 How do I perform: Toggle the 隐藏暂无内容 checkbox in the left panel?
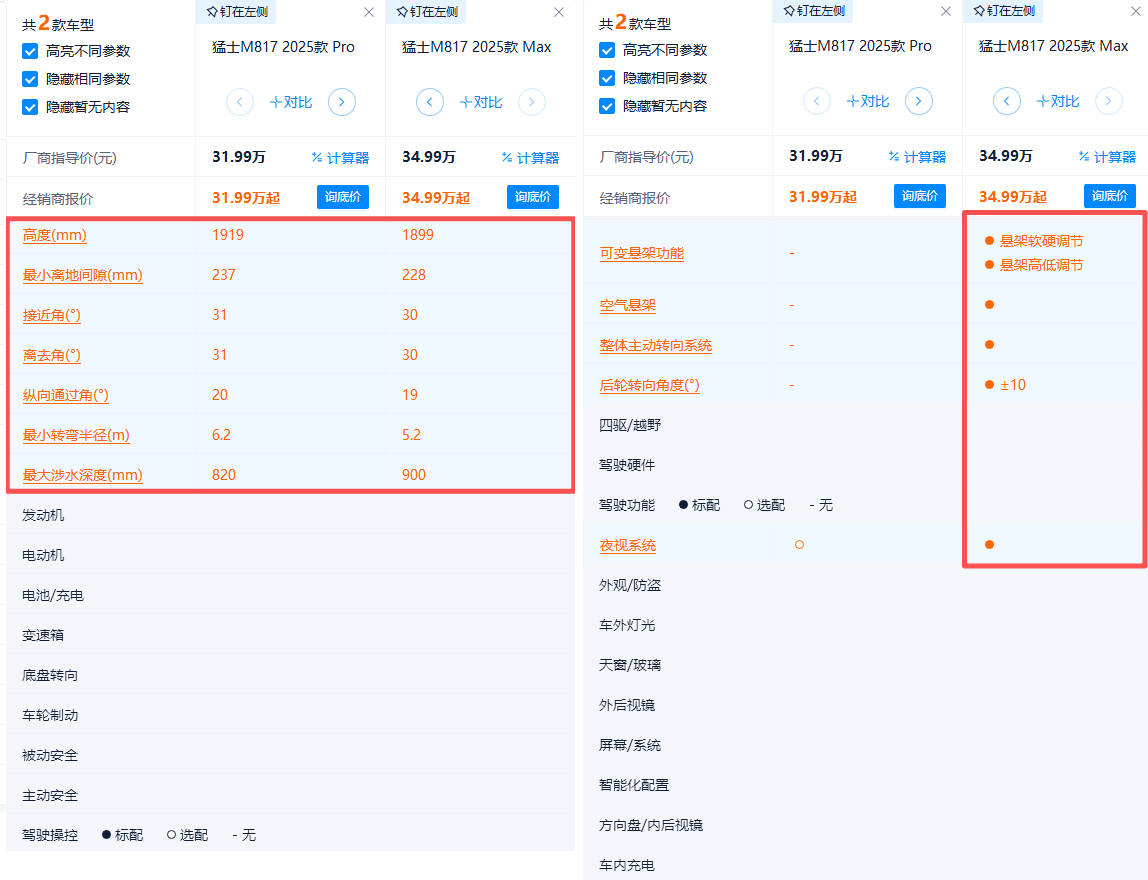click(x=30, y=107)
